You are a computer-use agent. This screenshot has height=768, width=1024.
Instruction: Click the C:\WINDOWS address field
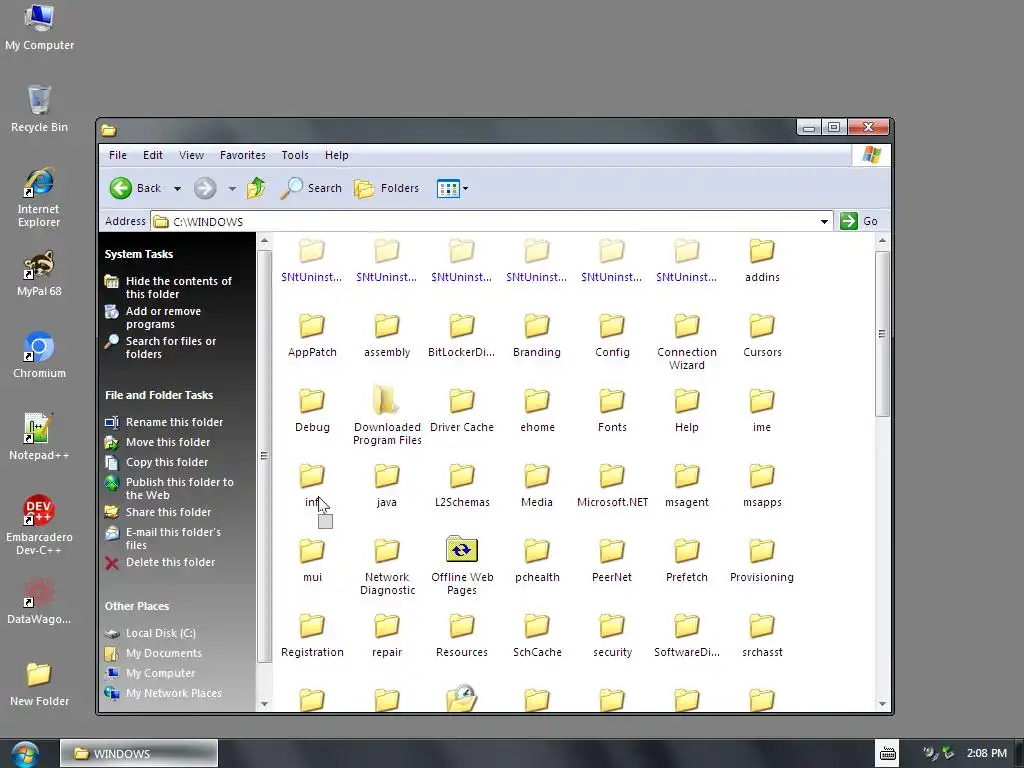point(491,221)
